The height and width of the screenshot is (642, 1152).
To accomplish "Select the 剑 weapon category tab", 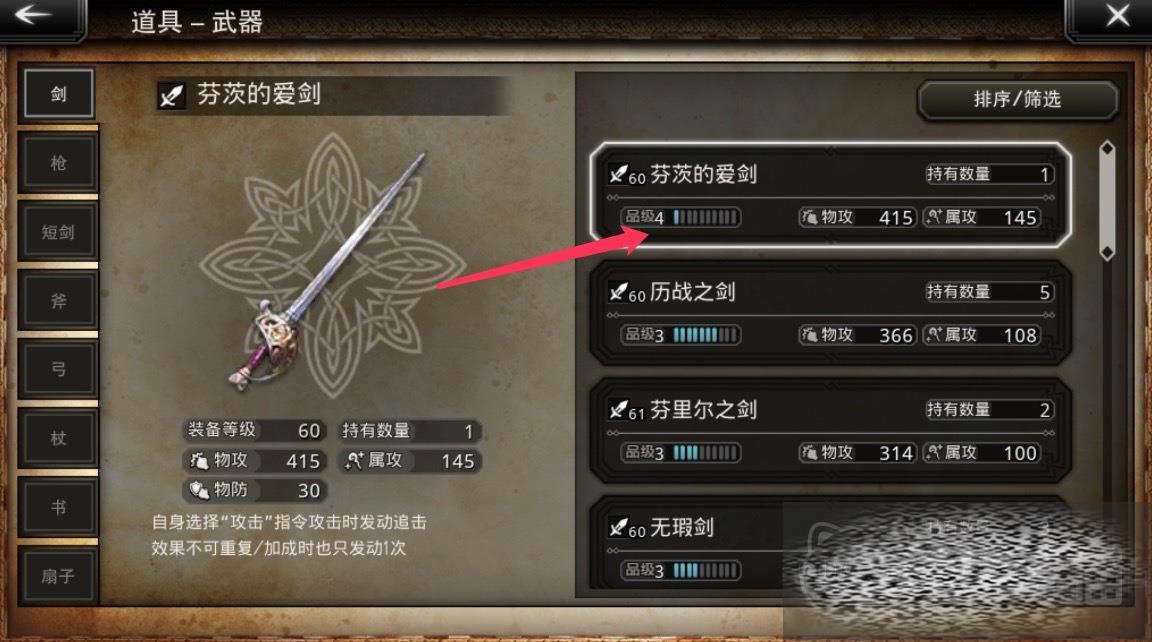I will click(59, 93).
